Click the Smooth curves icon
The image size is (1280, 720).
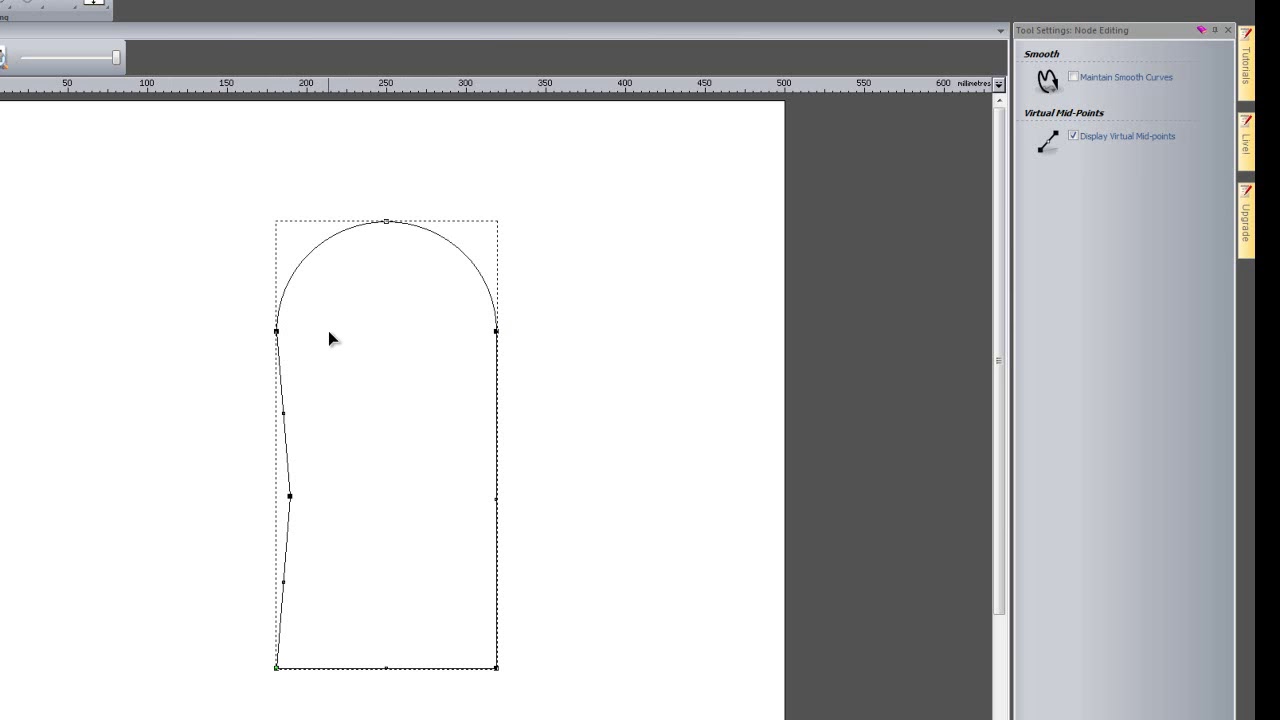[x=1047, y=80]
